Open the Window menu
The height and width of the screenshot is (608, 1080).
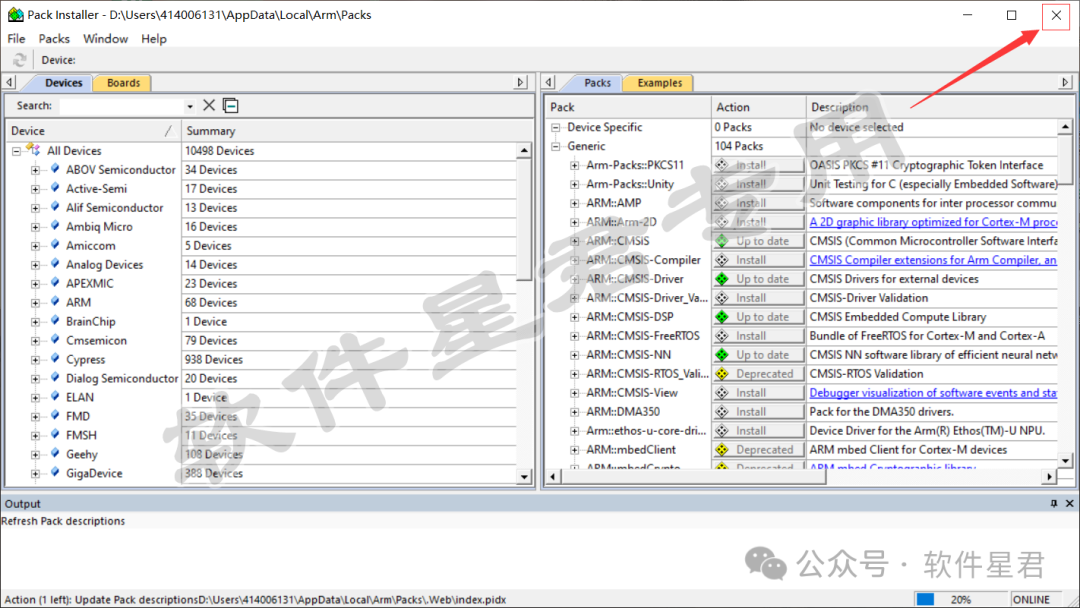pyautogui.click(x=105, y=39)
